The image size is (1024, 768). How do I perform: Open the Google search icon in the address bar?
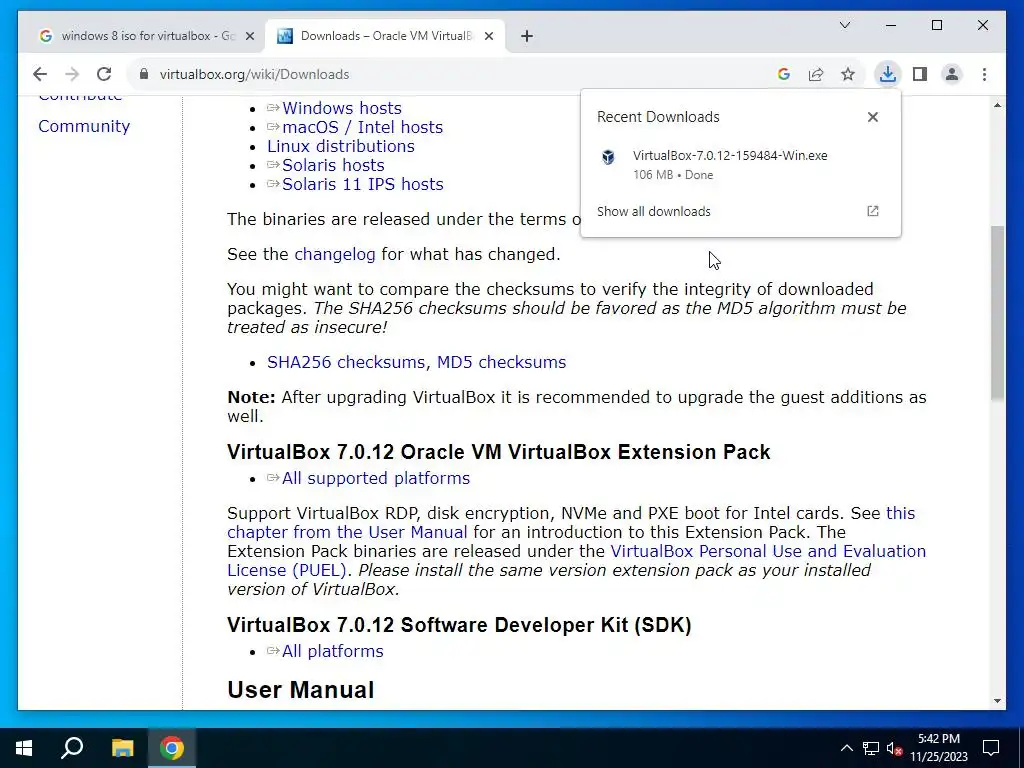tap(784, 74)
